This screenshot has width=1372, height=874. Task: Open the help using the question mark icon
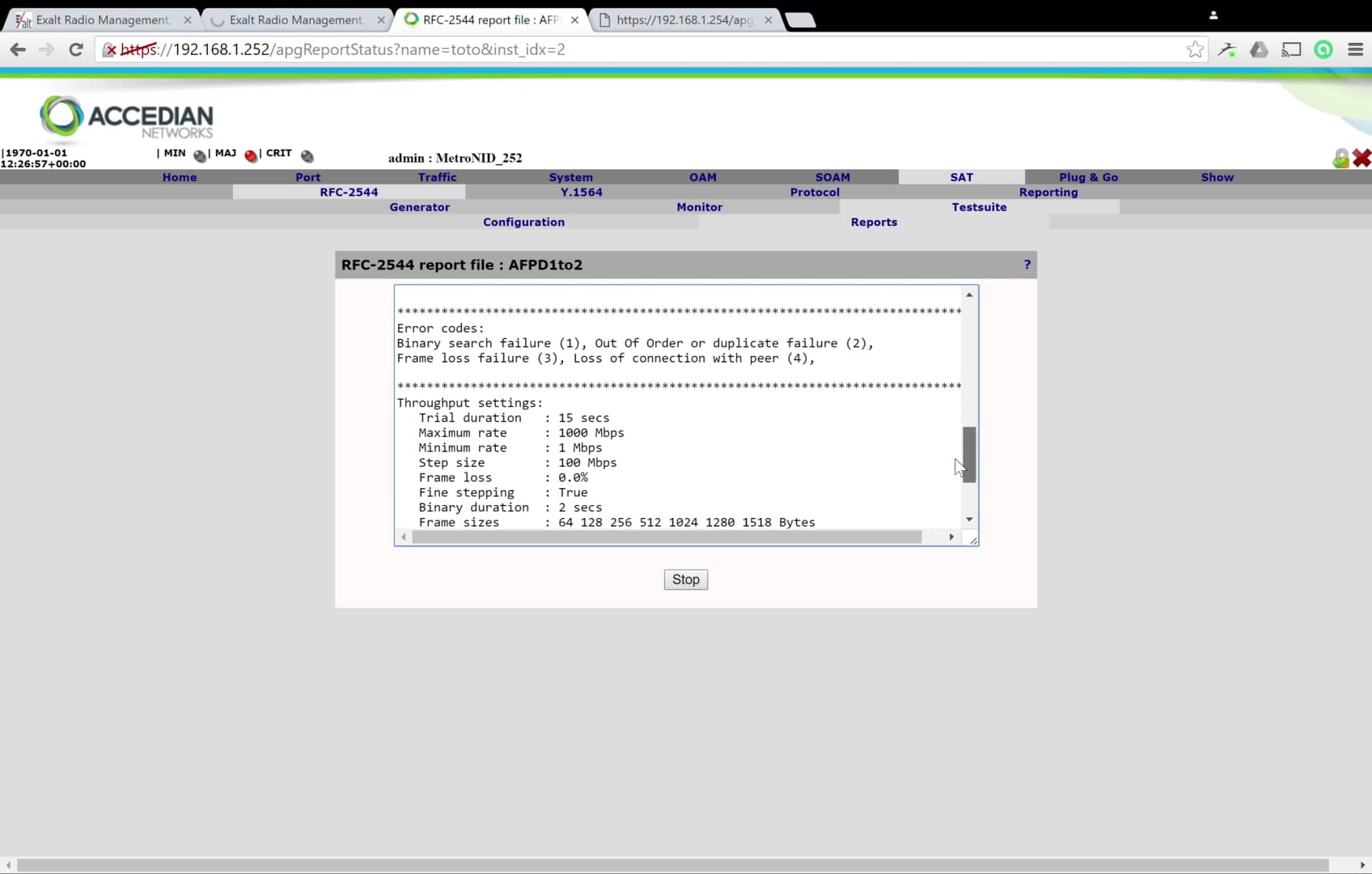tap(1027, 265)
